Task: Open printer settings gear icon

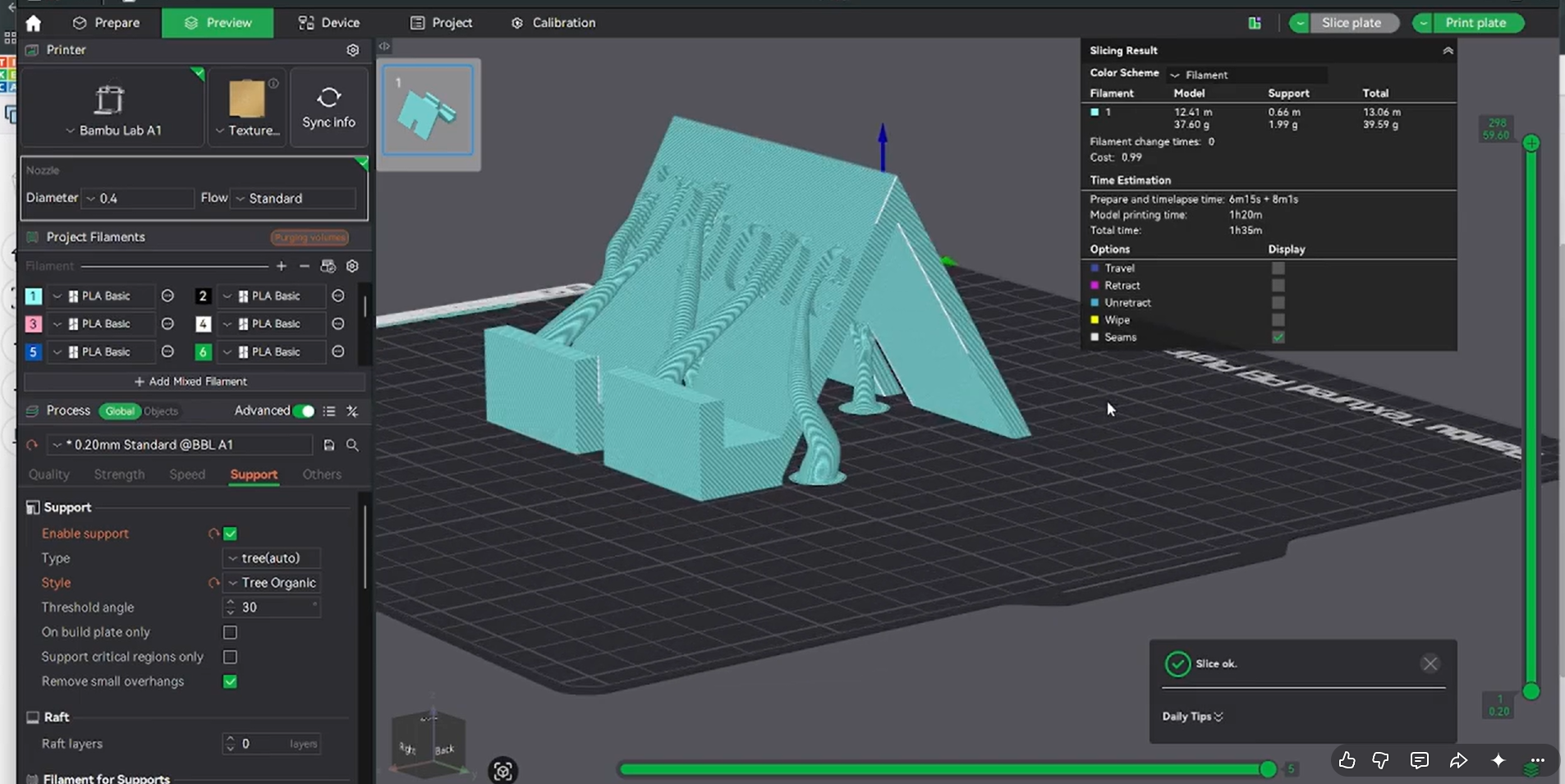Action: (x=353, y=50)
